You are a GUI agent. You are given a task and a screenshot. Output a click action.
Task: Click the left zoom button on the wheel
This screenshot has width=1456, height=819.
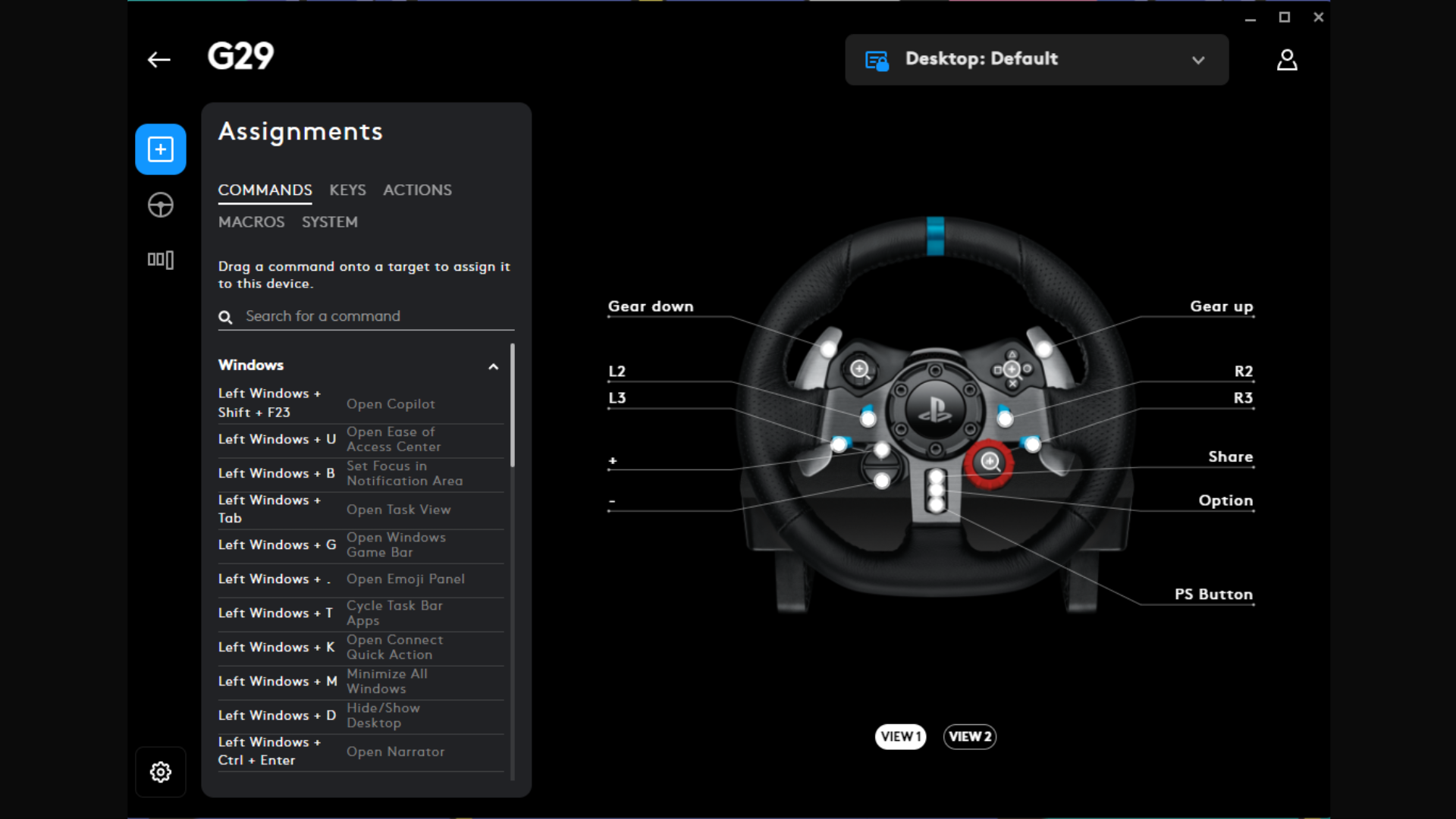point(859,369)
